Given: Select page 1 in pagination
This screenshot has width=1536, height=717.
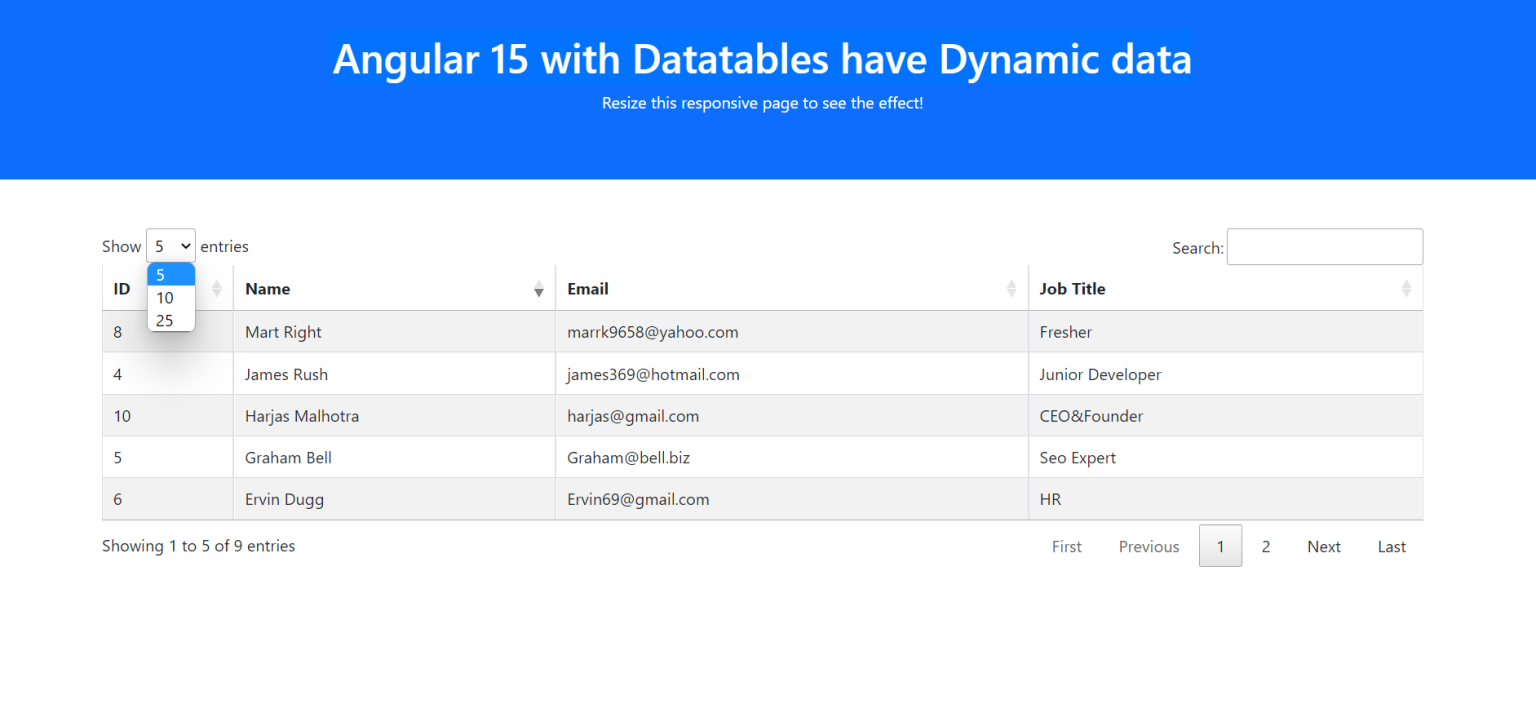Looking at the screenshot, I should coord(1220,547).
